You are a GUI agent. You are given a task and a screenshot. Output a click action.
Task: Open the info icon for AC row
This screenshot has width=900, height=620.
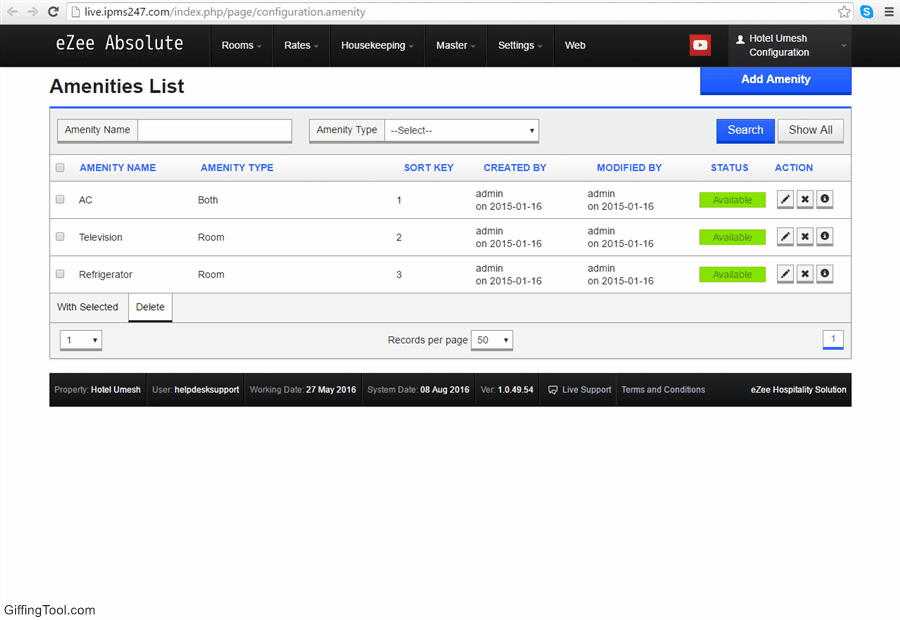point(824,199)
